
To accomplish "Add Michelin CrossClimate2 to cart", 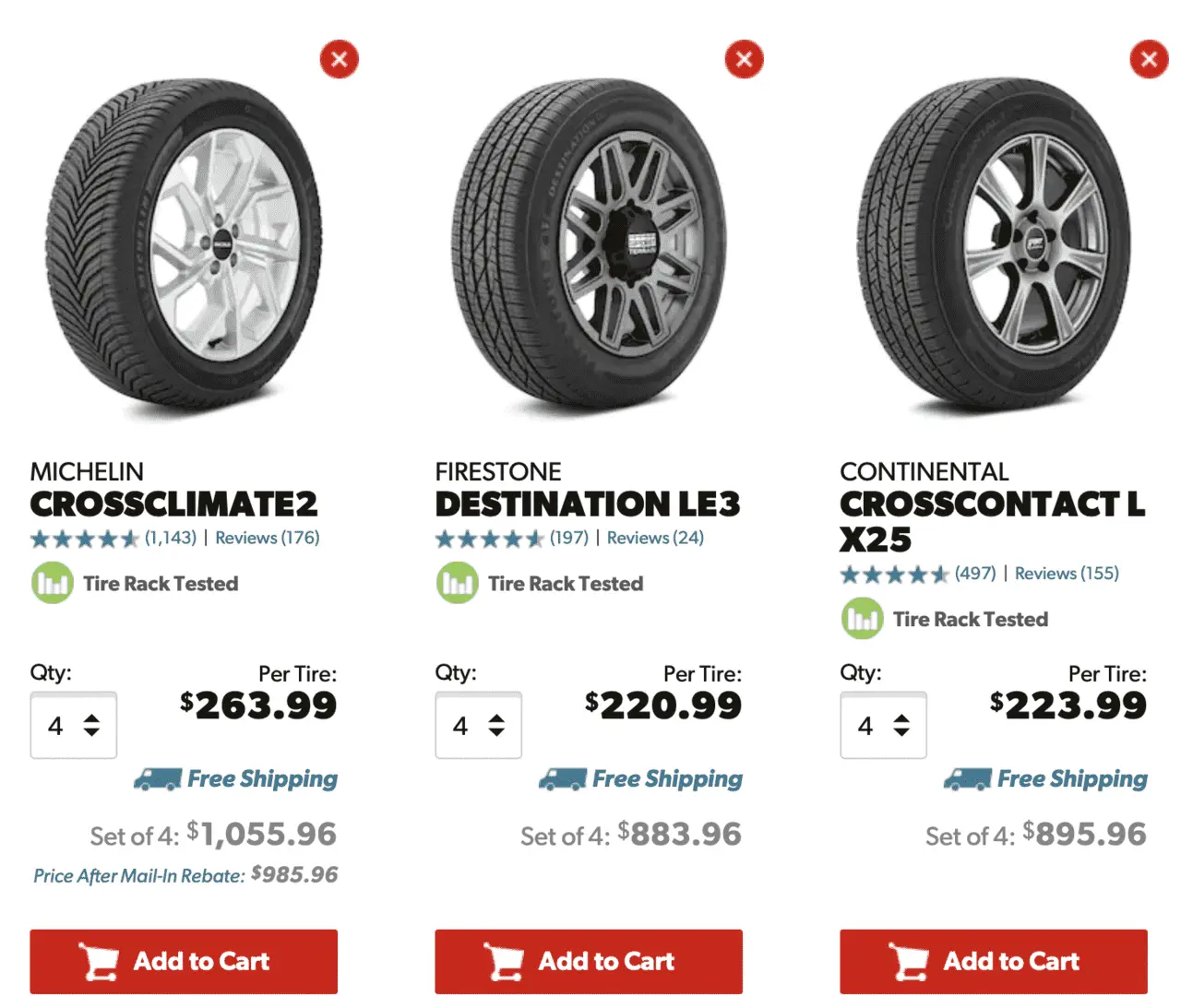I will tap(184, 962).
